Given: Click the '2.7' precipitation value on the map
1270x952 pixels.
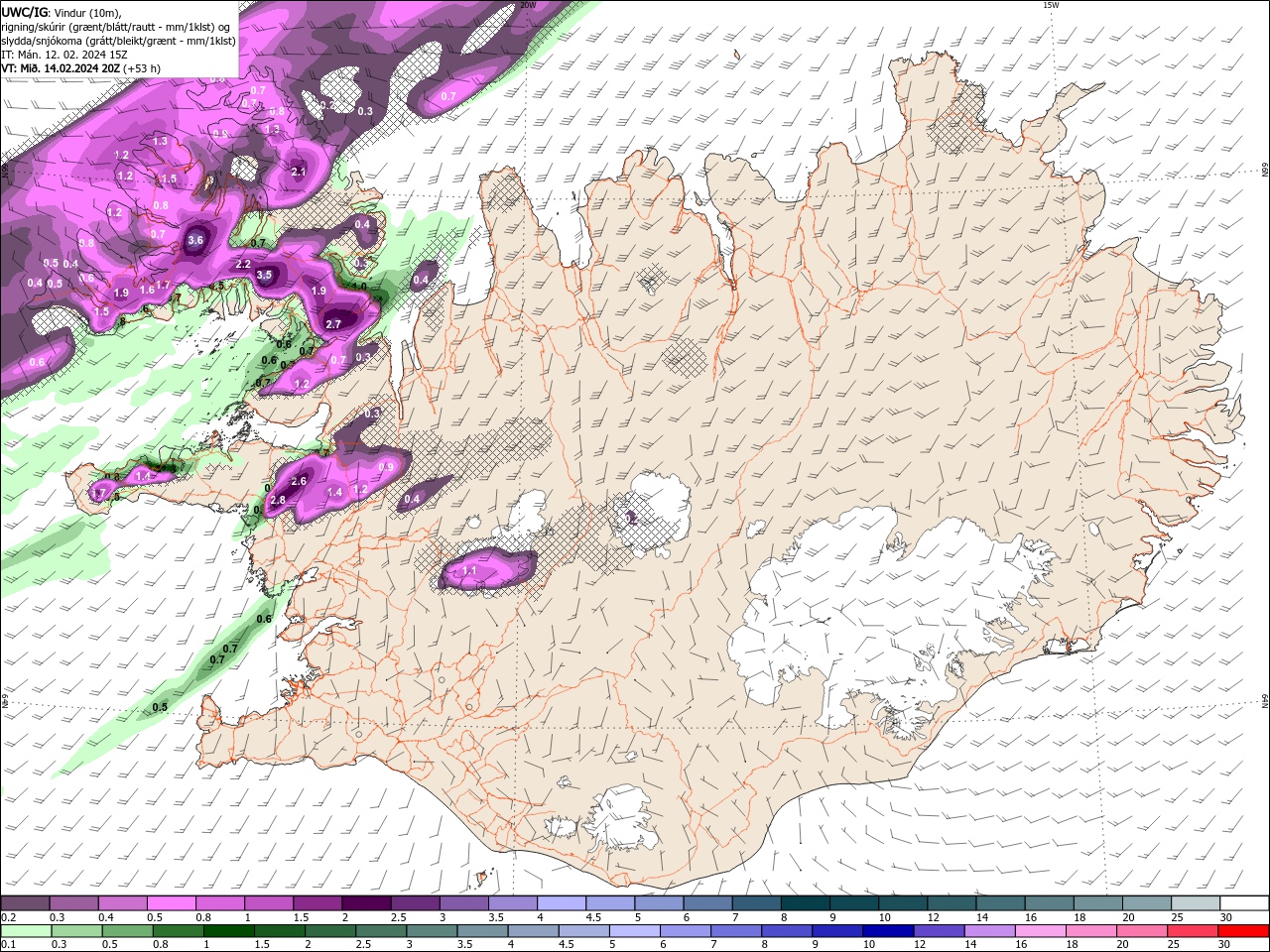Looking at the screenshot, I should tap(333, 324).
